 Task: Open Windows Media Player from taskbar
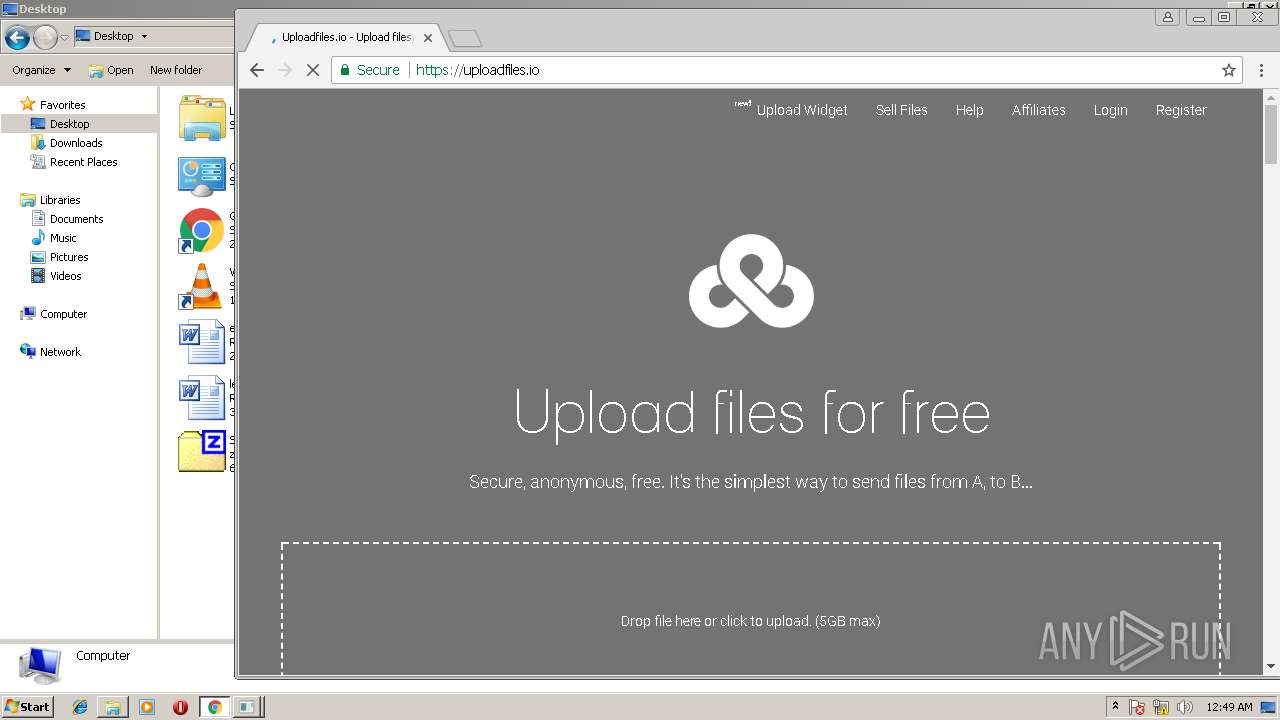click(147, 707)
